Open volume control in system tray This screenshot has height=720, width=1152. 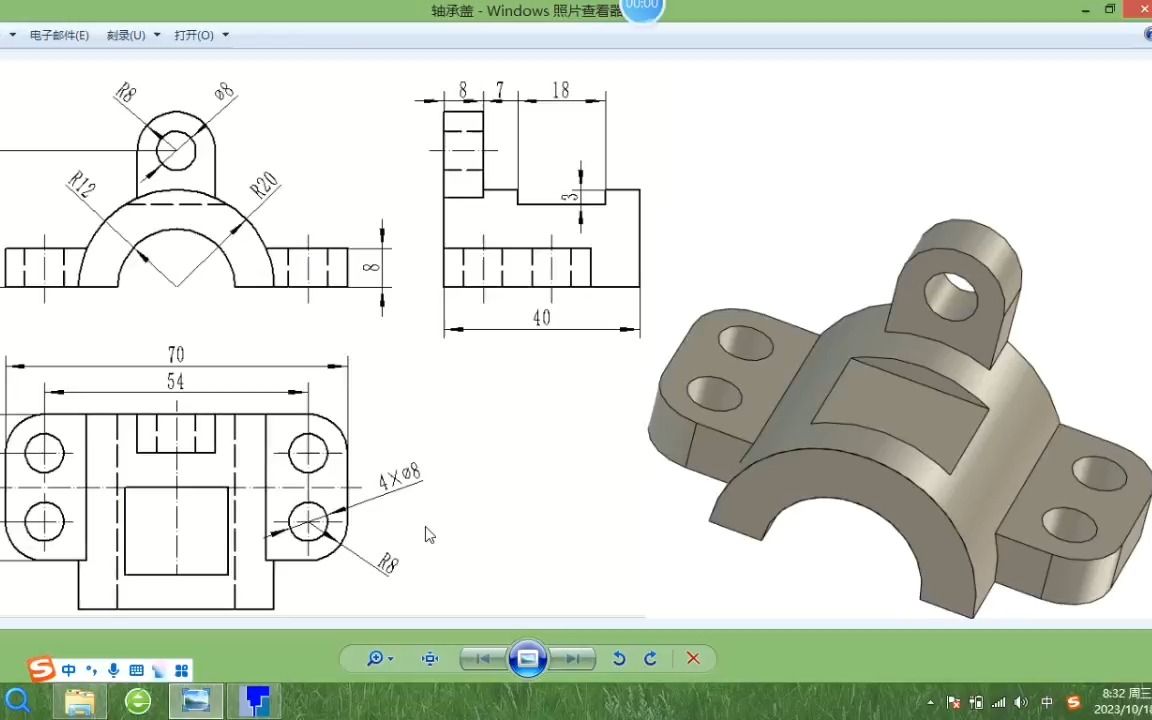(x=1021, y=702)
